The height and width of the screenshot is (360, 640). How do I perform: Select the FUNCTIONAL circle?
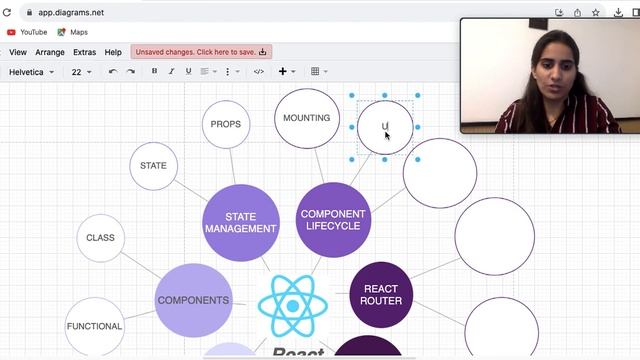pyautogui.click(x=94, y=327)
